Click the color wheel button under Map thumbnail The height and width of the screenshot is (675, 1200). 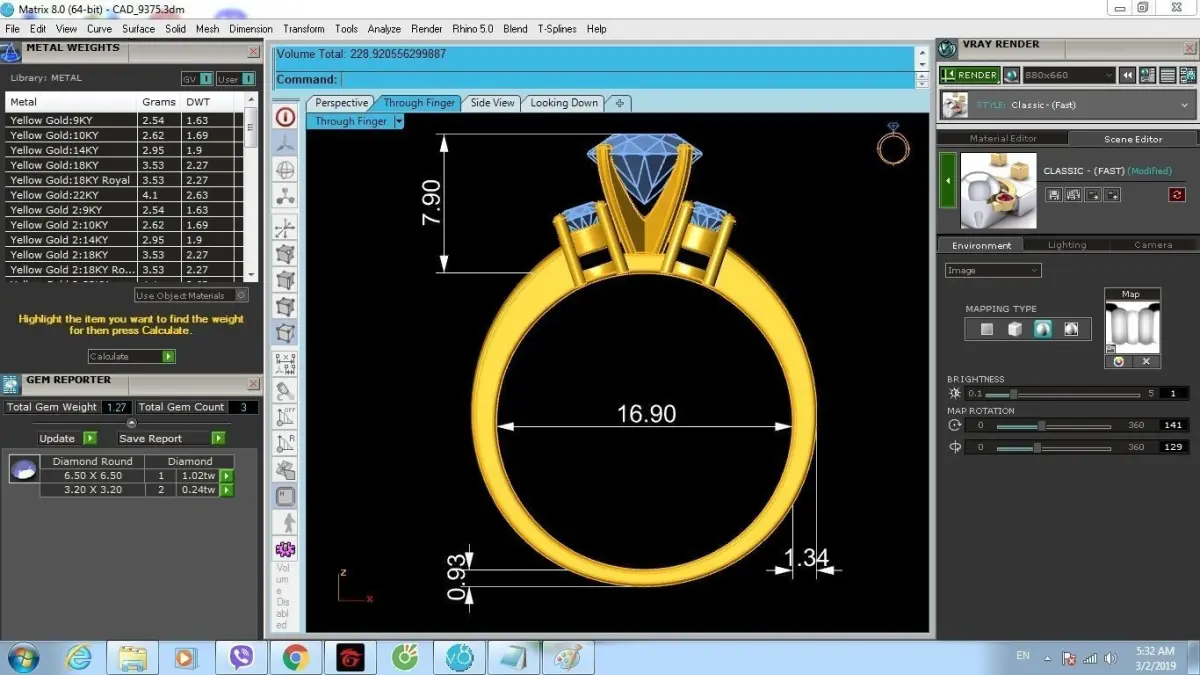point(1119,362)
